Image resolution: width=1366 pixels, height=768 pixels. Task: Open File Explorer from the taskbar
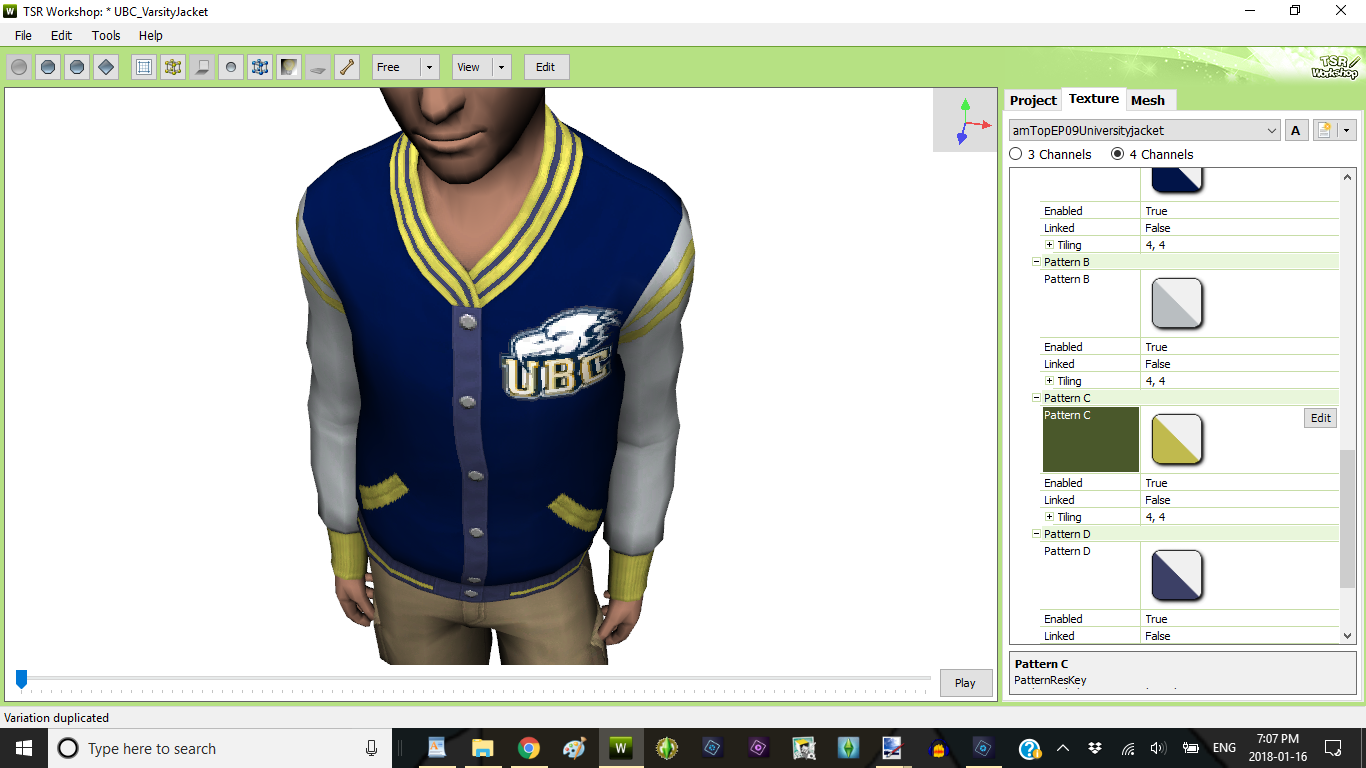point(483,748)
